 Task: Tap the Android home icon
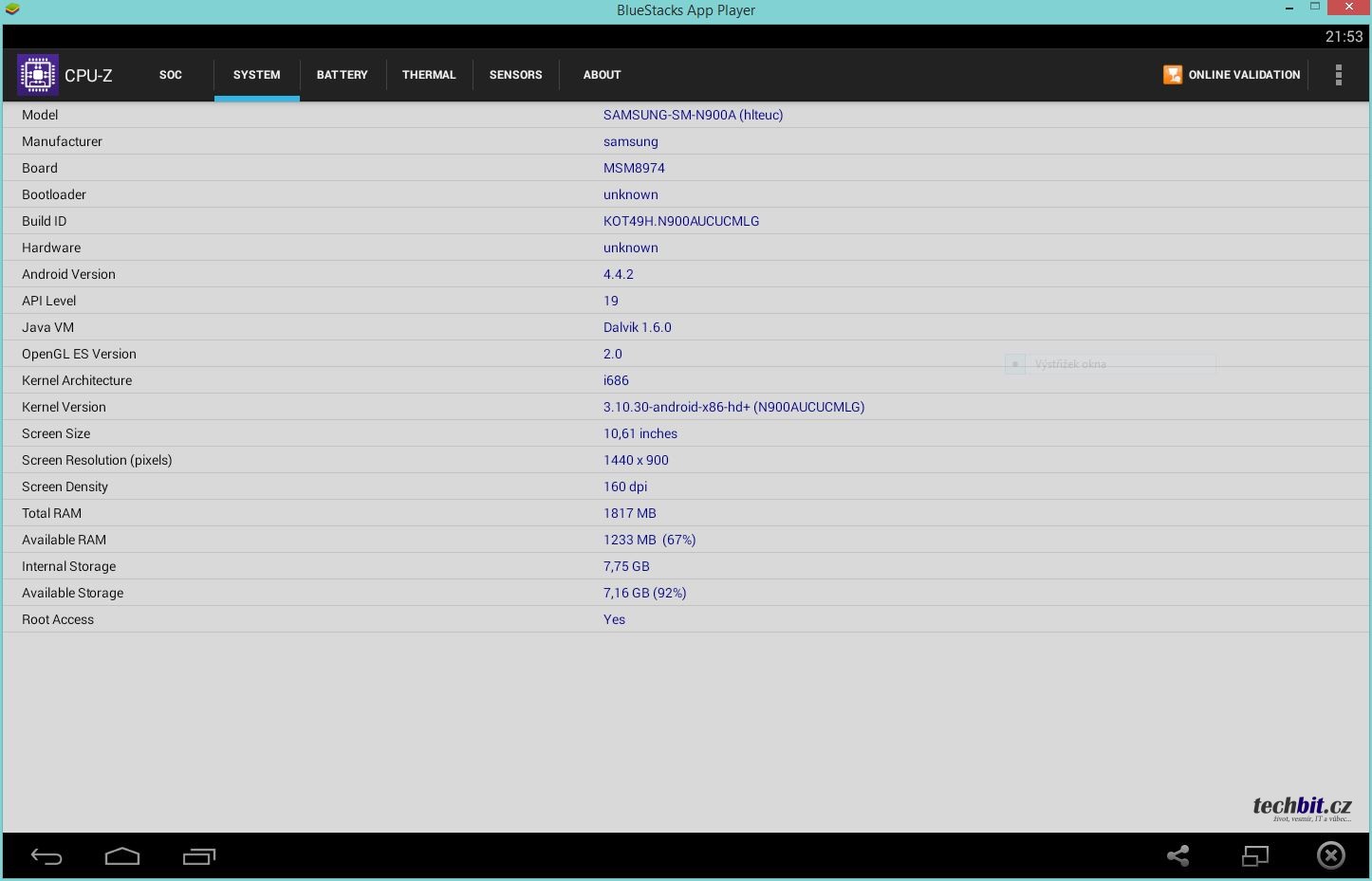122,856
